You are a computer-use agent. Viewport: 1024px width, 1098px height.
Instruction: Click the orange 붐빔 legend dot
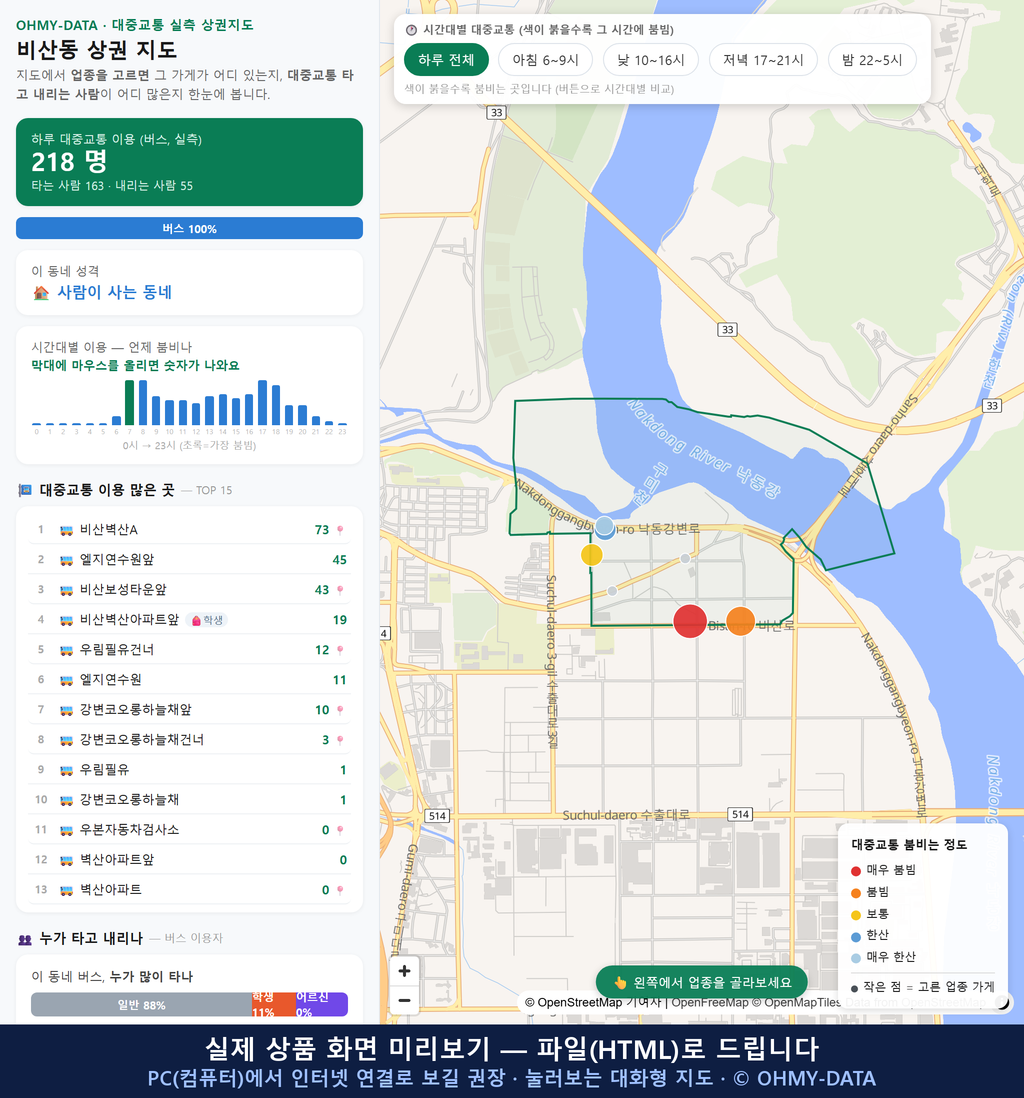tap(856, 893)
